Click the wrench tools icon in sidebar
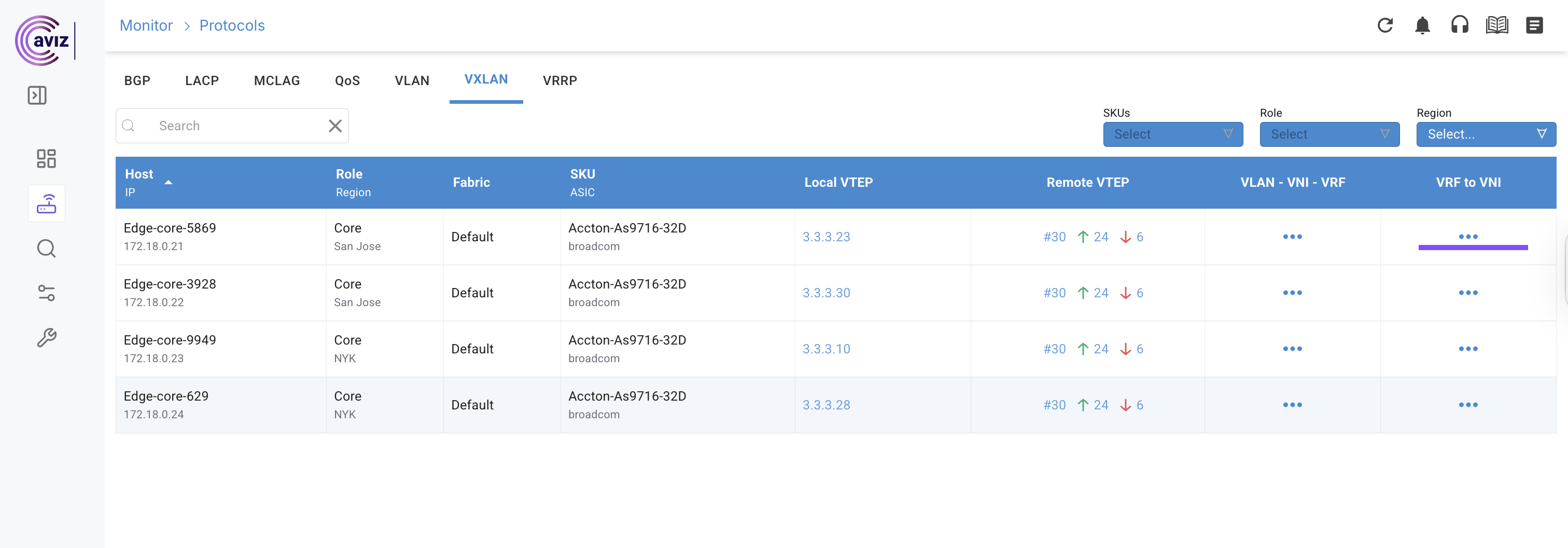The image size is (1568, 548). click(46, 337)
